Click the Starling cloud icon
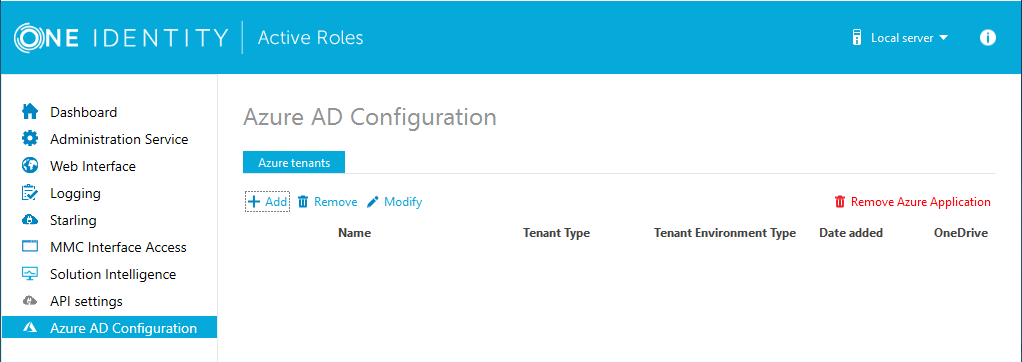This screenshot has height=362, width=1022. click(30, 220)
